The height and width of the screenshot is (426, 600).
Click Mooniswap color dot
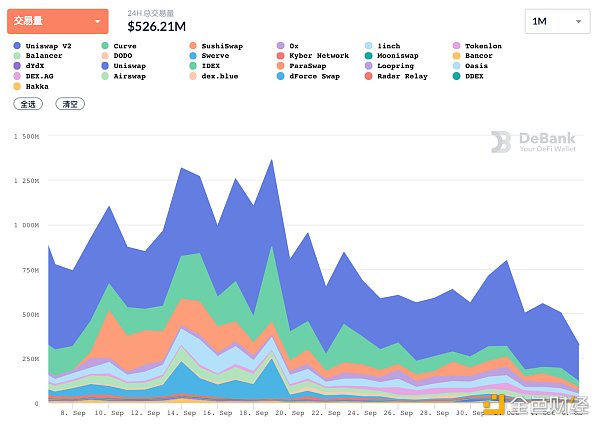pos(368,55)
